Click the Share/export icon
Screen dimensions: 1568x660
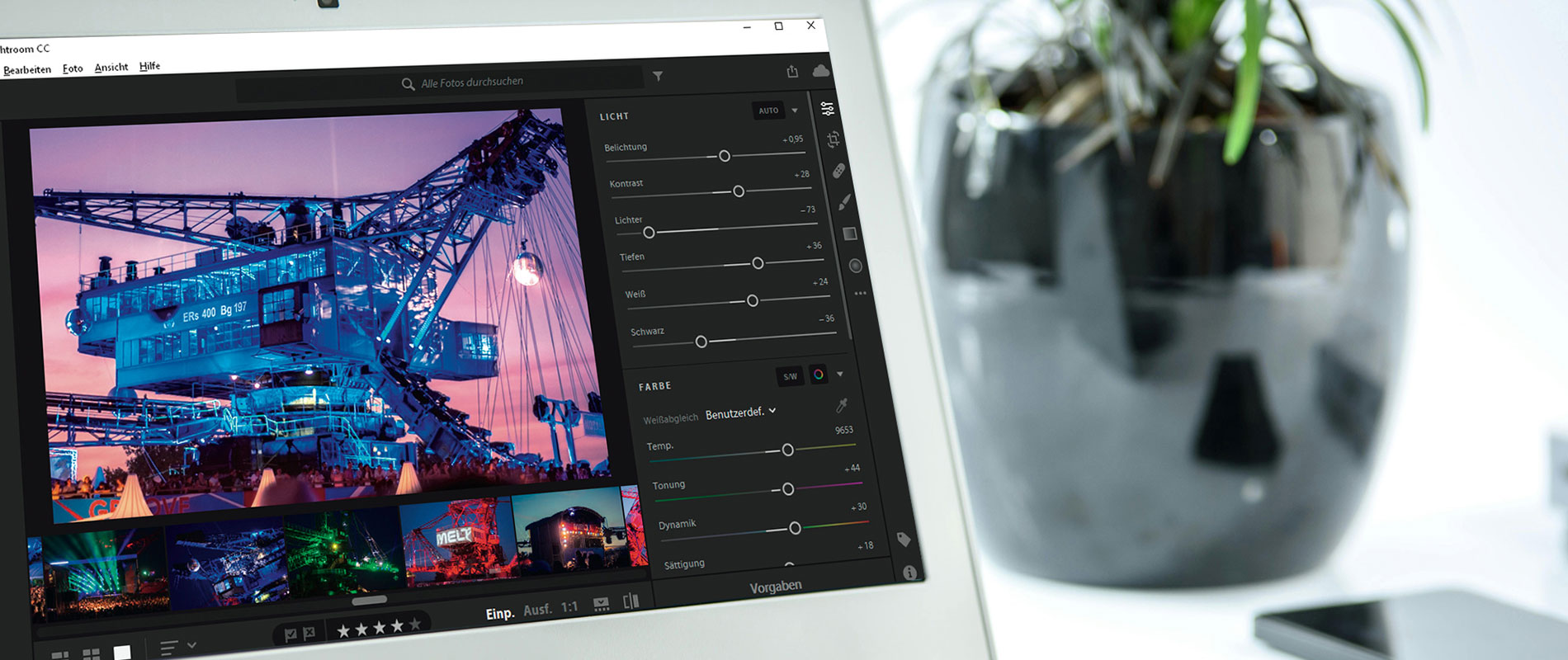point(792,71)
